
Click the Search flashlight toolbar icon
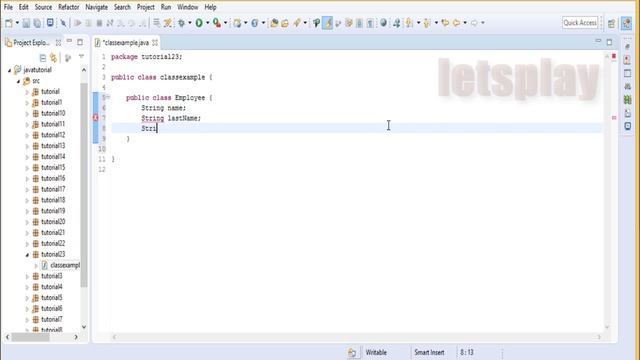pos(297,23)
